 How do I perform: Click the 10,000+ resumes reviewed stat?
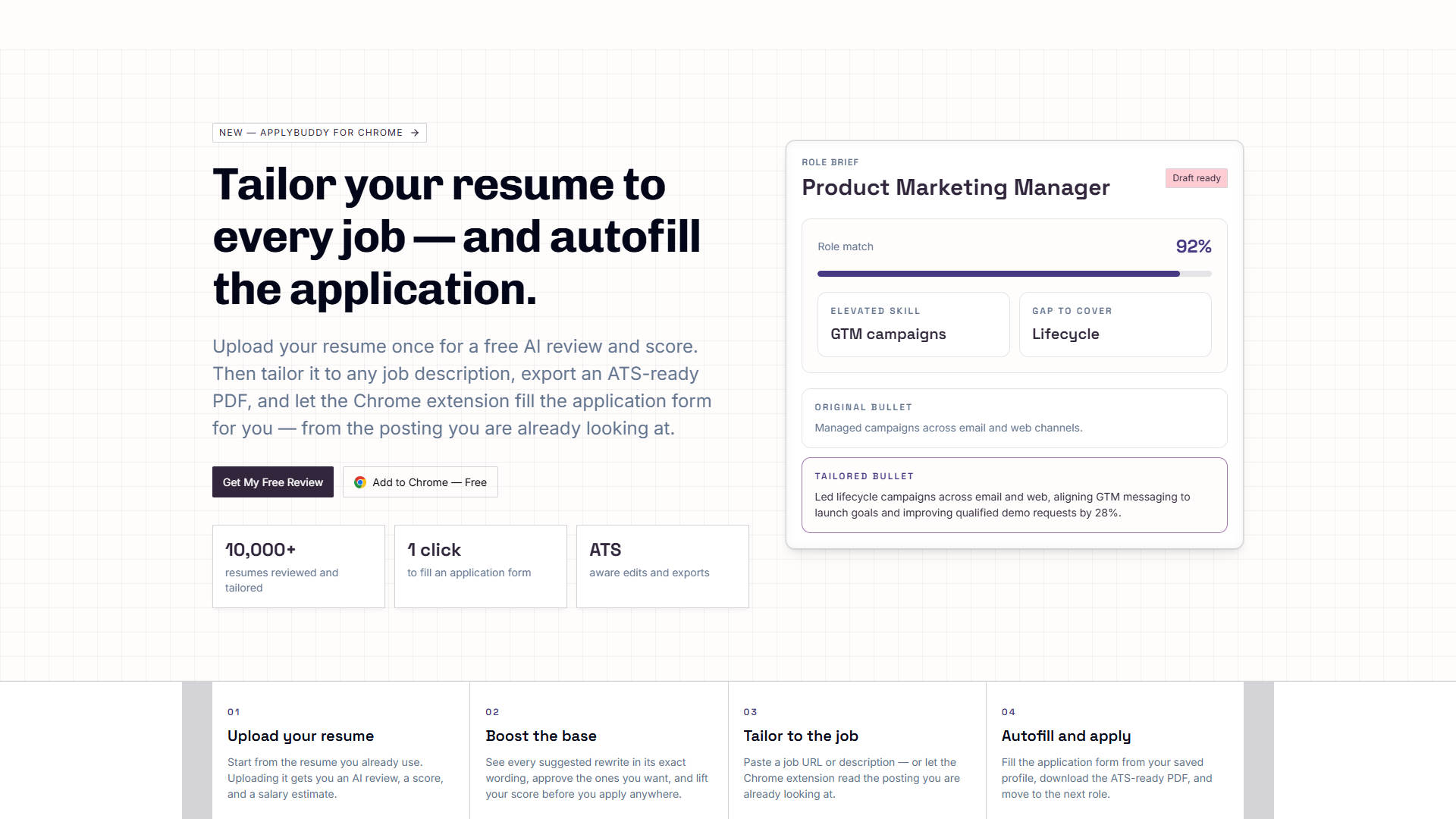pos(299,566)
